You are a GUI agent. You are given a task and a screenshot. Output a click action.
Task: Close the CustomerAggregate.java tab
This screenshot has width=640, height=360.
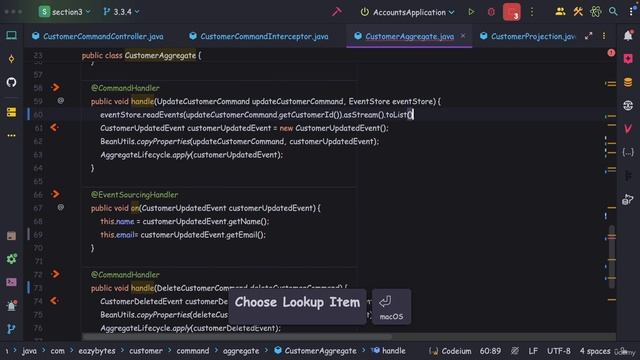[463, 36]
